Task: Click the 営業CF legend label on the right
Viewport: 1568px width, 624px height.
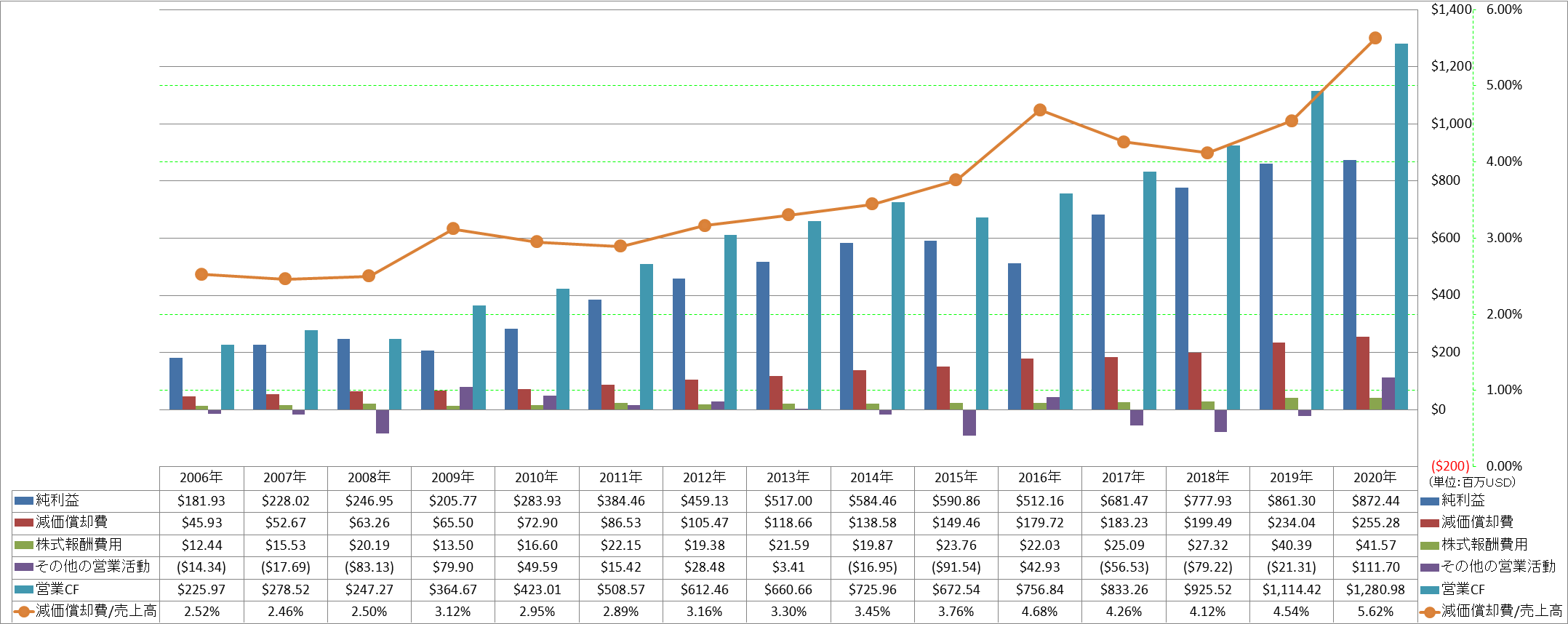Action: 1463,589
